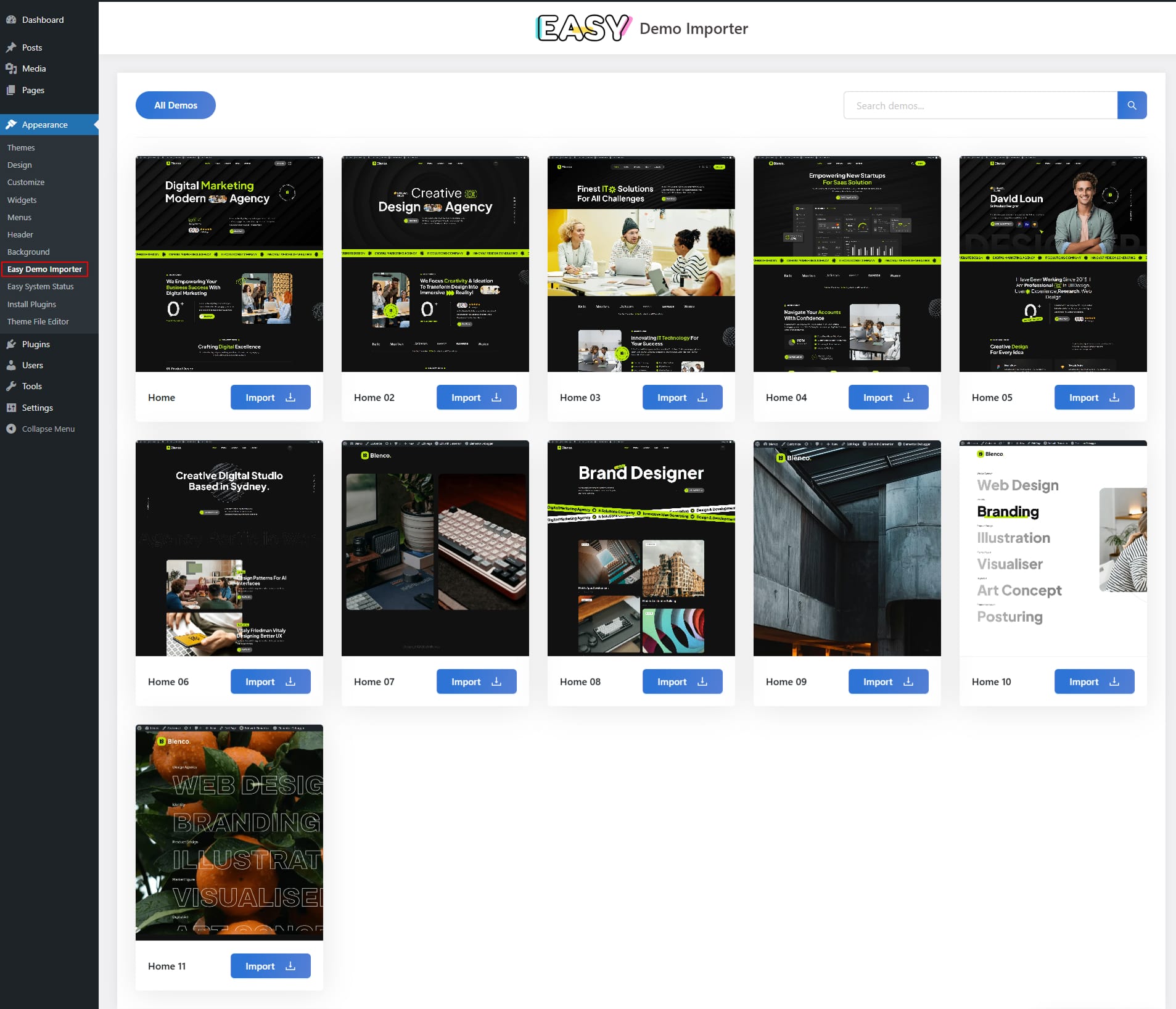Click download icon on Home 08 card
Screen dimensions: 1176x1009
[702, 682]
